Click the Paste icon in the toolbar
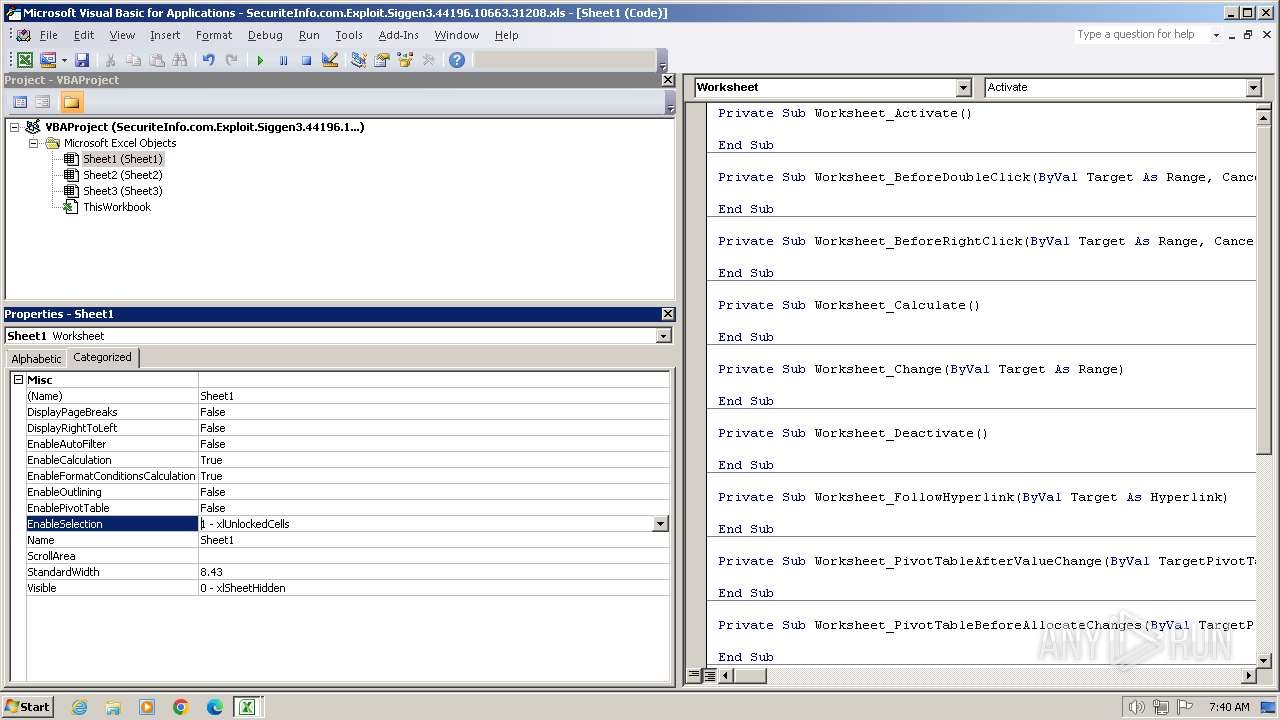 tap(157, 60)
